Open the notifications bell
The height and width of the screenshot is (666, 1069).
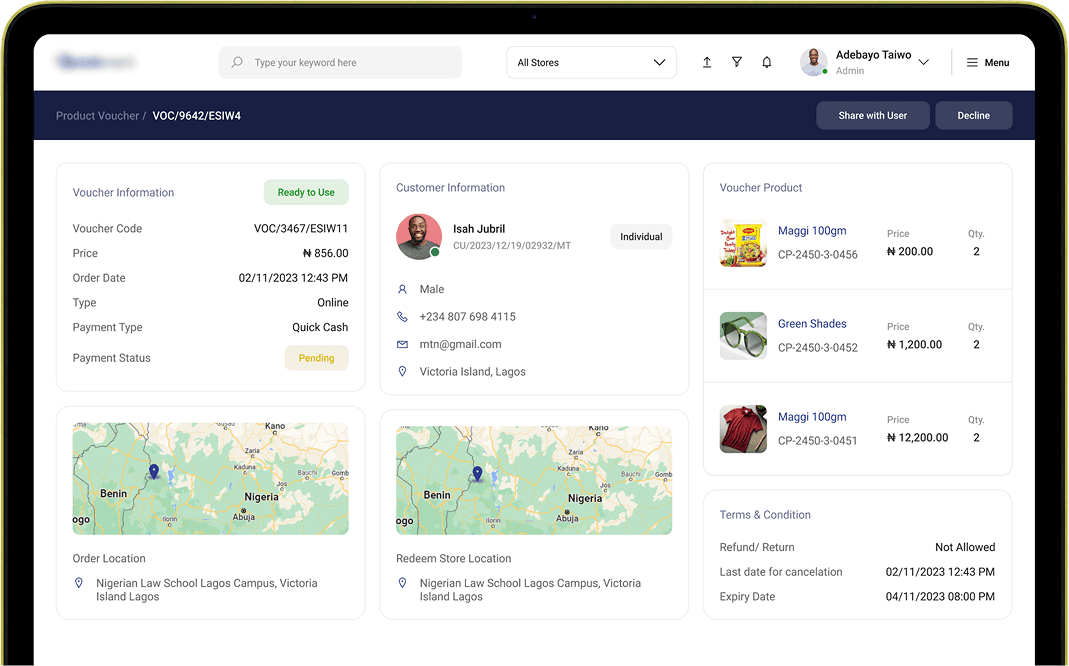pyautogui.click(x=767, y=62)
